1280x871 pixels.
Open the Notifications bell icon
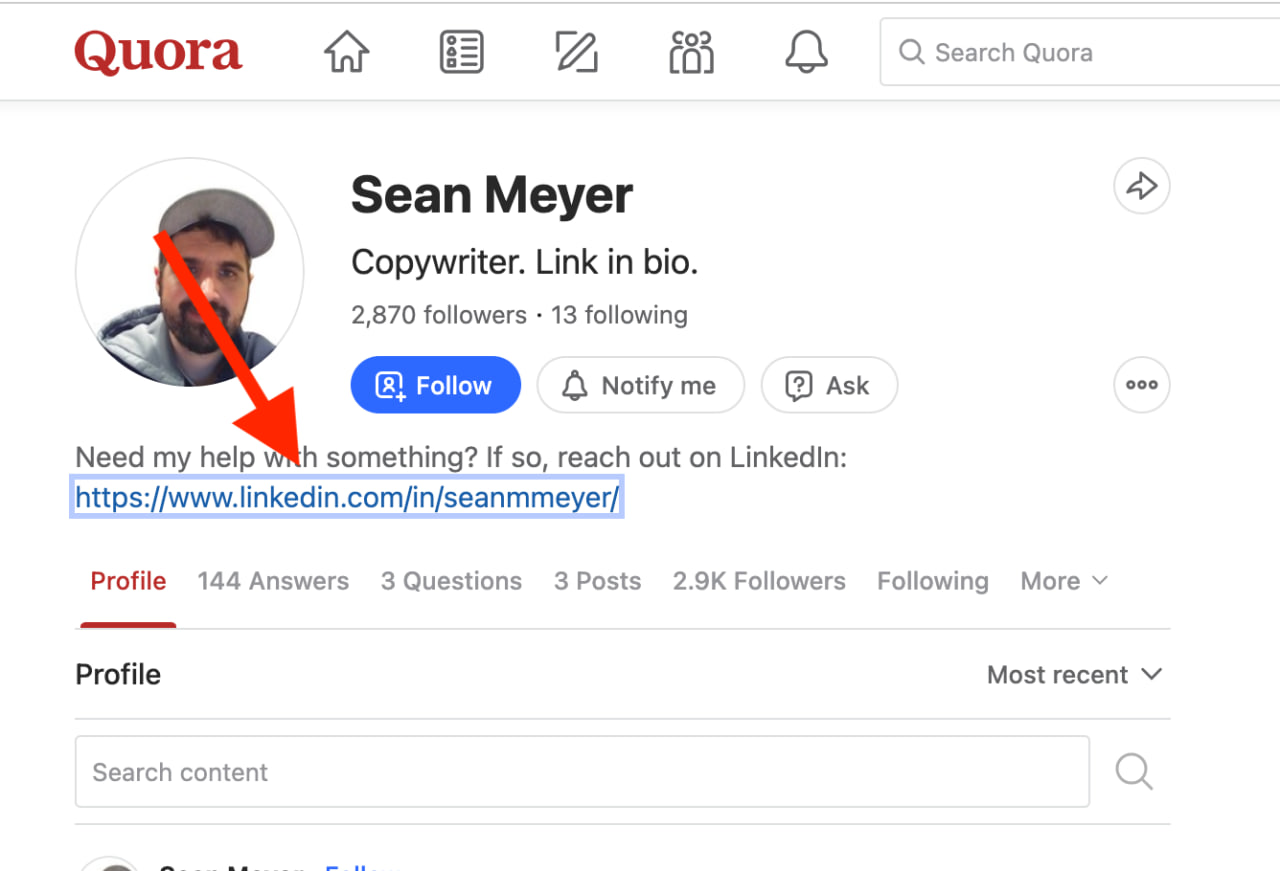coord(806,52)
